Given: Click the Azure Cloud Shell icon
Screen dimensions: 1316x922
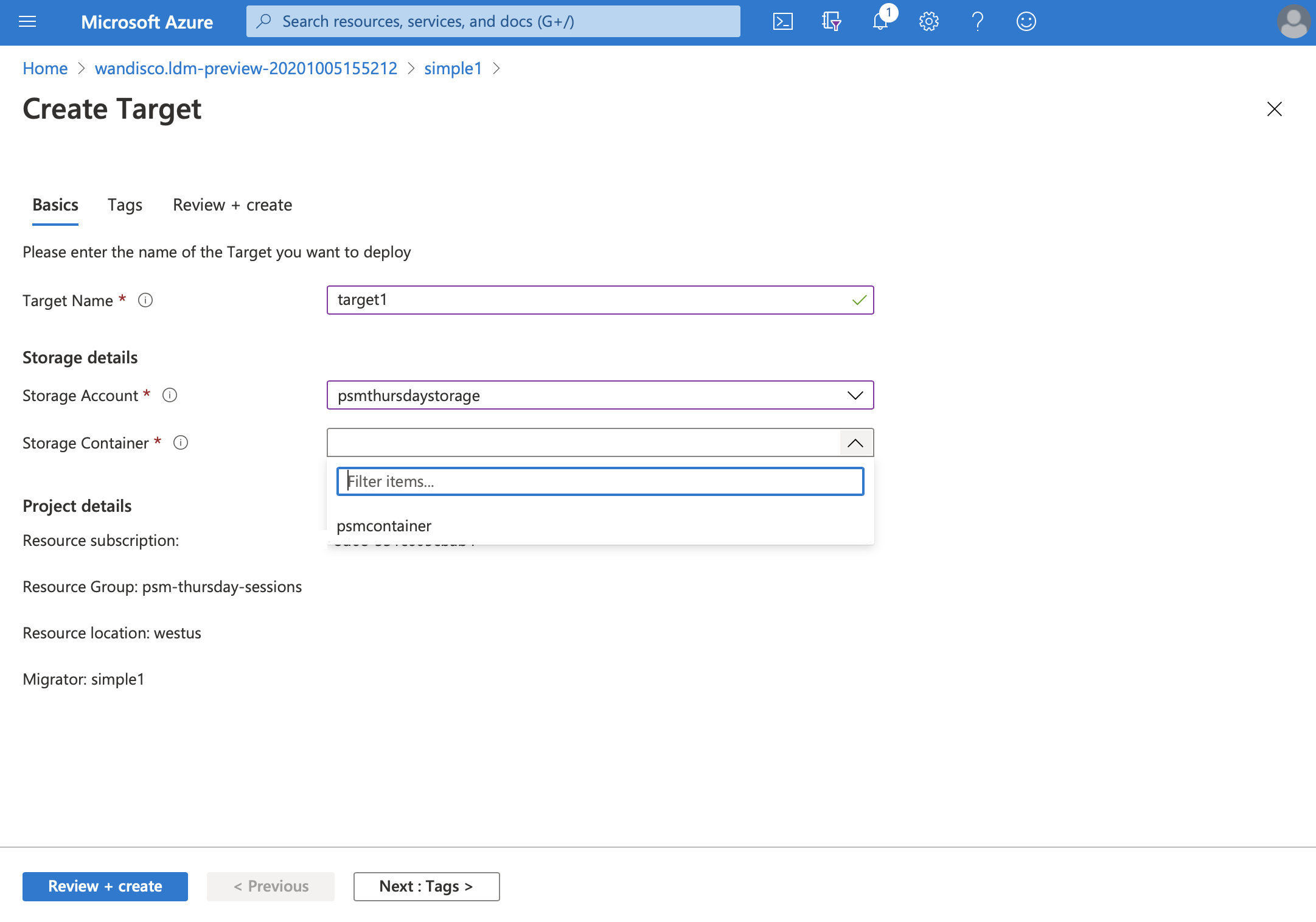Looking at the screenshot, I should tap(784, 22).
